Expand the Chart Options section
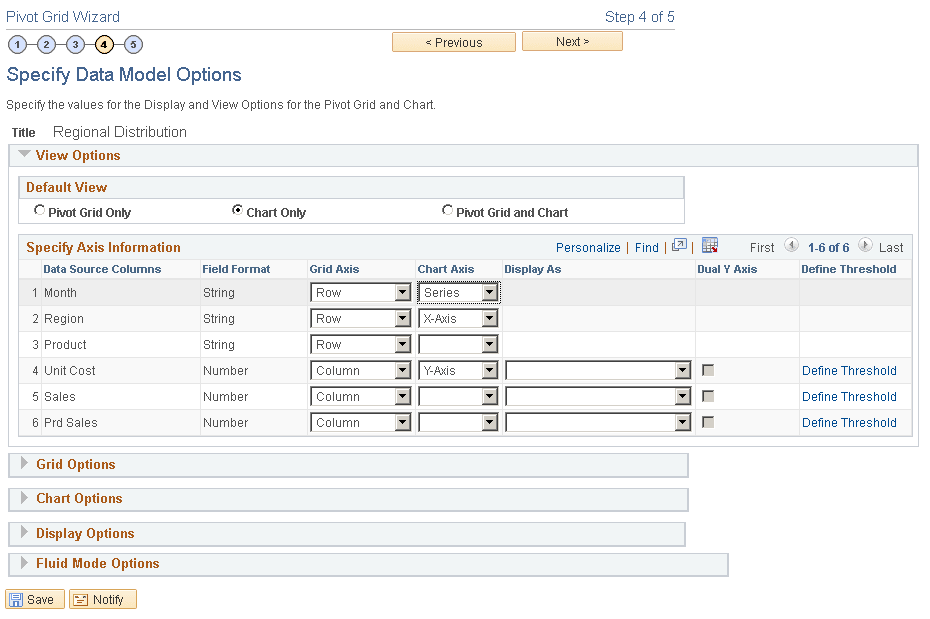The height and width of the screenshot is (619, 930). tap(80, 498)
